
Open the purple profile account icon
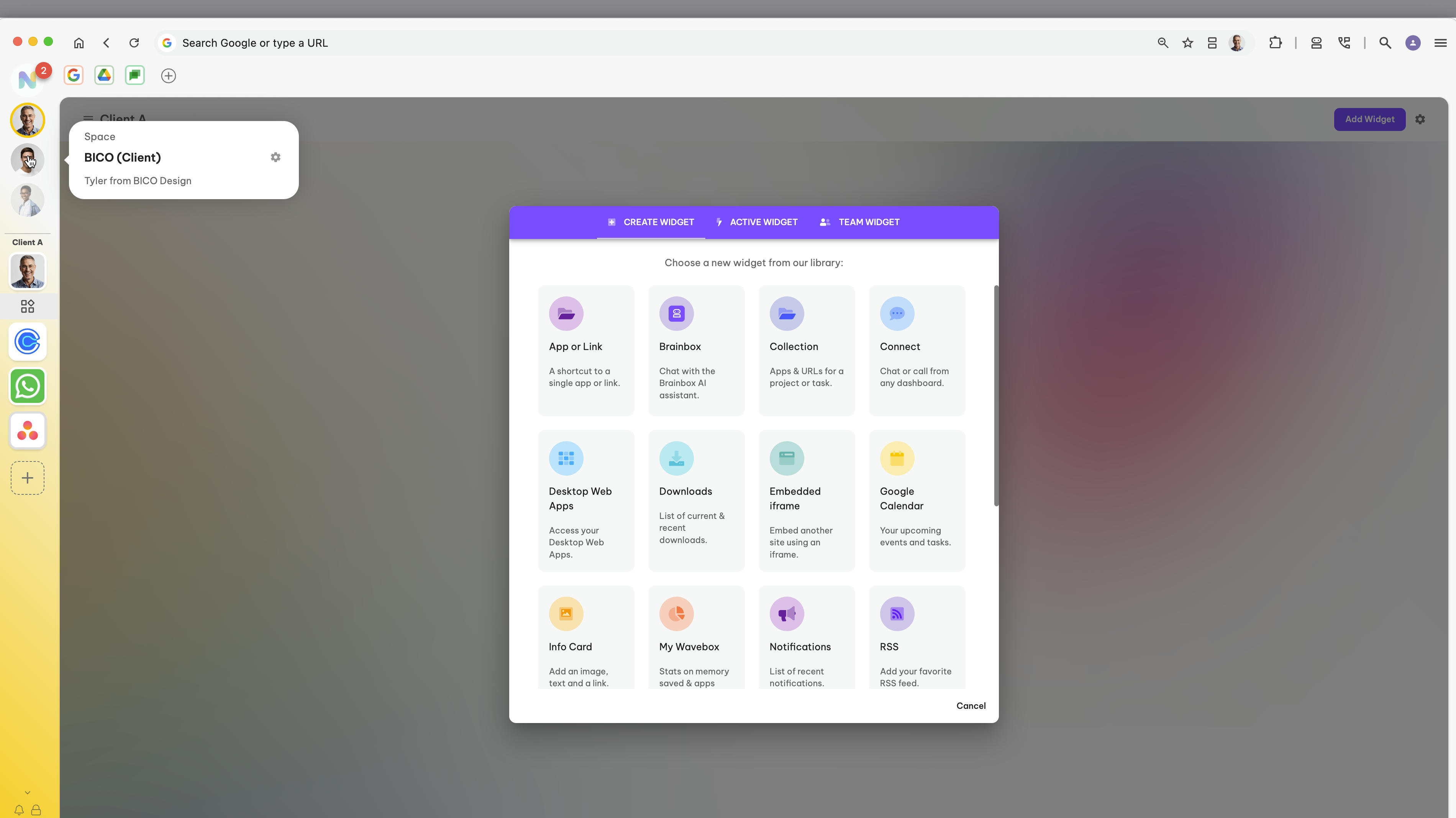[x=1413, y=43]
